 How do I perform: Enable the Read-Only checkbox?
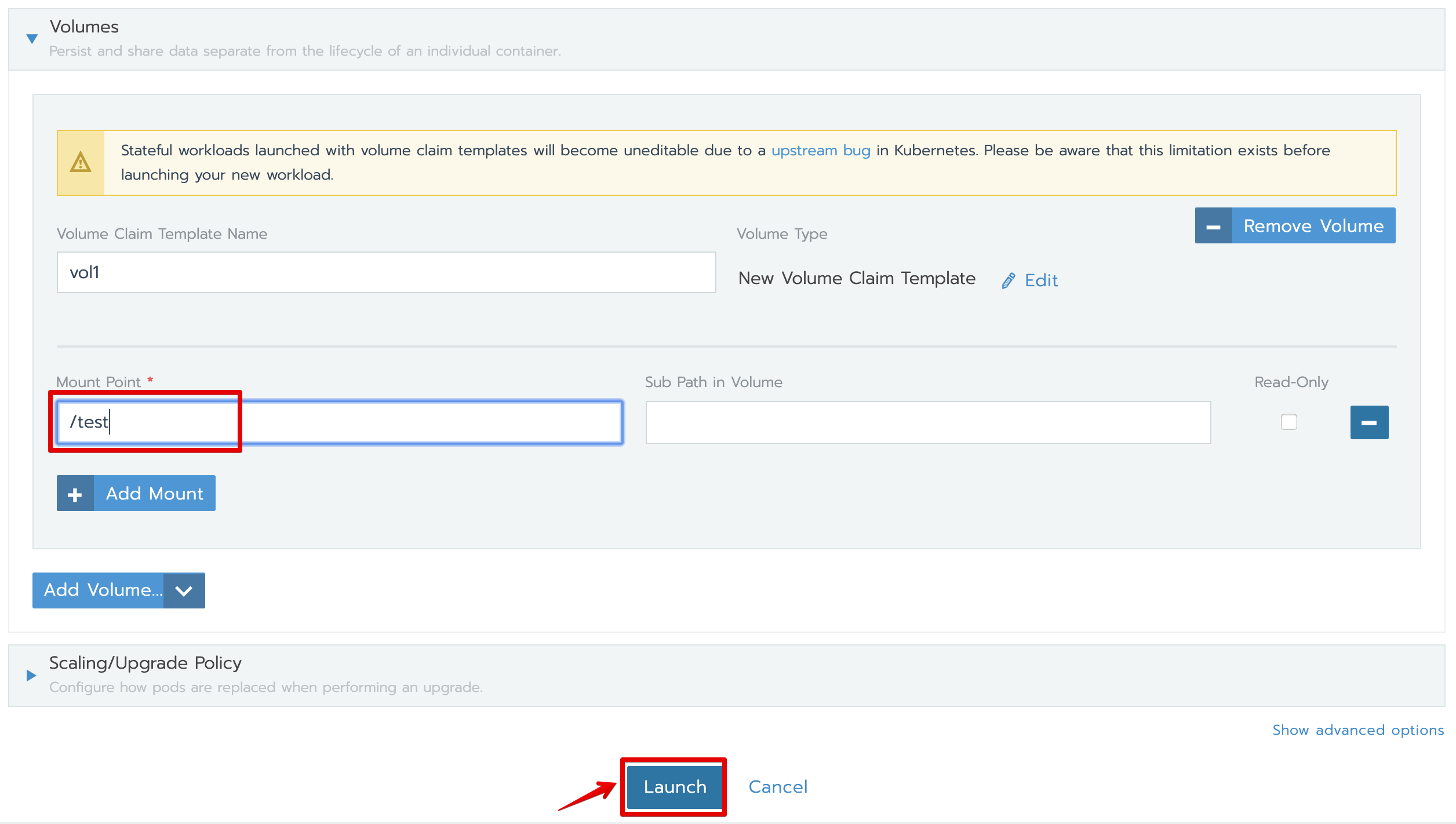1288,422
